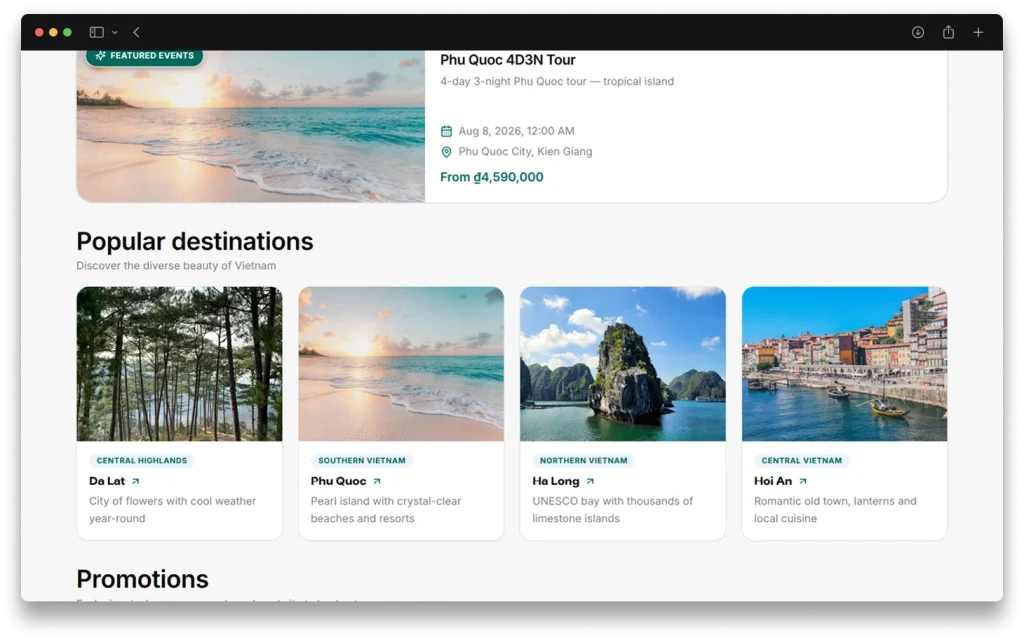Click the sparkle icon in Featured Events badge
This screenshot has height=640, width=1024.
[101, 56]
